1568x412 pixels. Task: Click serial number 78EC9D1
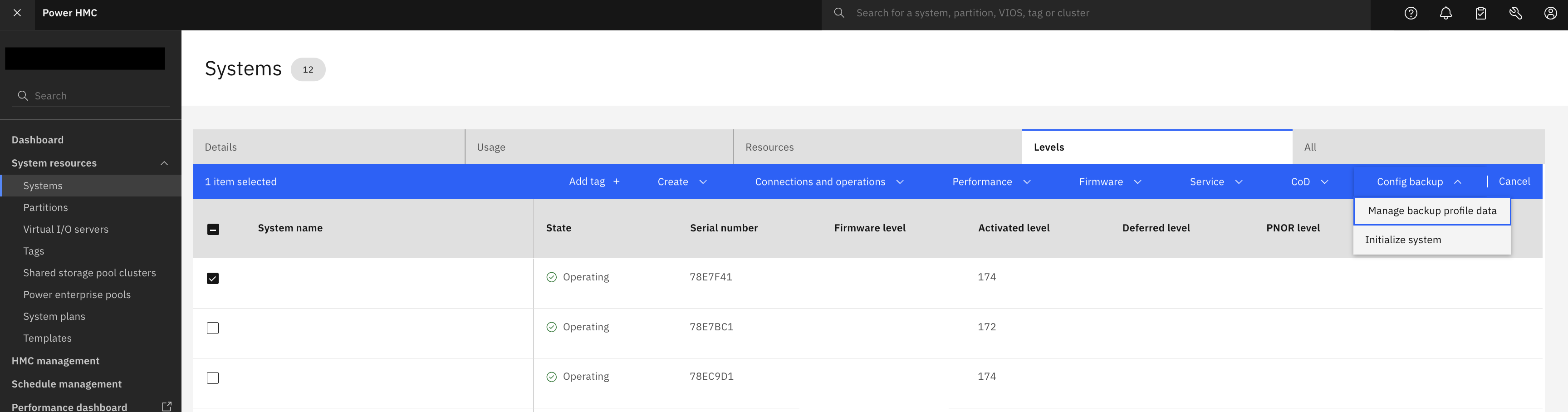pos(711,377)
